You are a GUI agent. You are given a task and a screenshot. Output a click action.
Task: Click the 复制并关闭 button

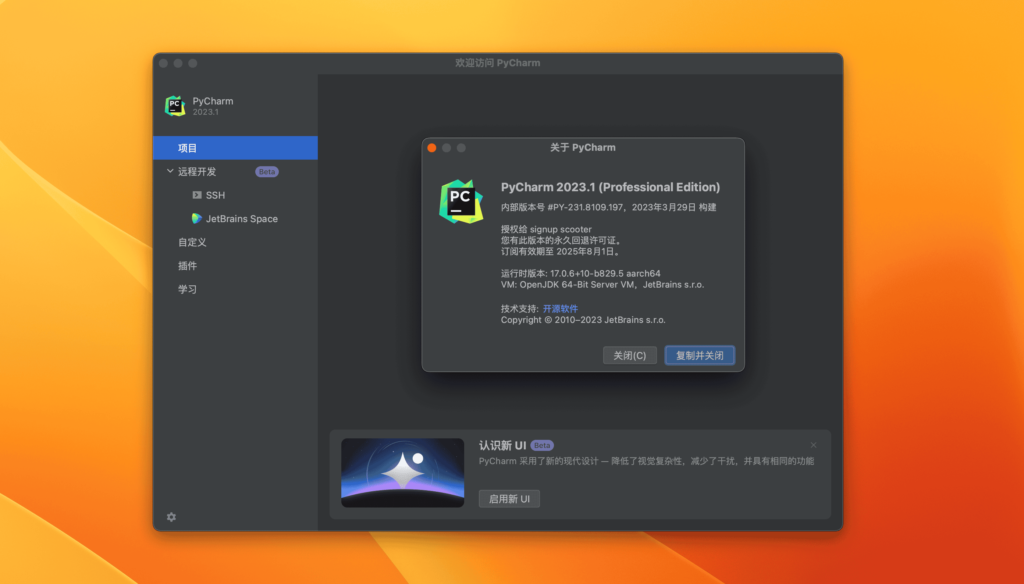[699, 355]
